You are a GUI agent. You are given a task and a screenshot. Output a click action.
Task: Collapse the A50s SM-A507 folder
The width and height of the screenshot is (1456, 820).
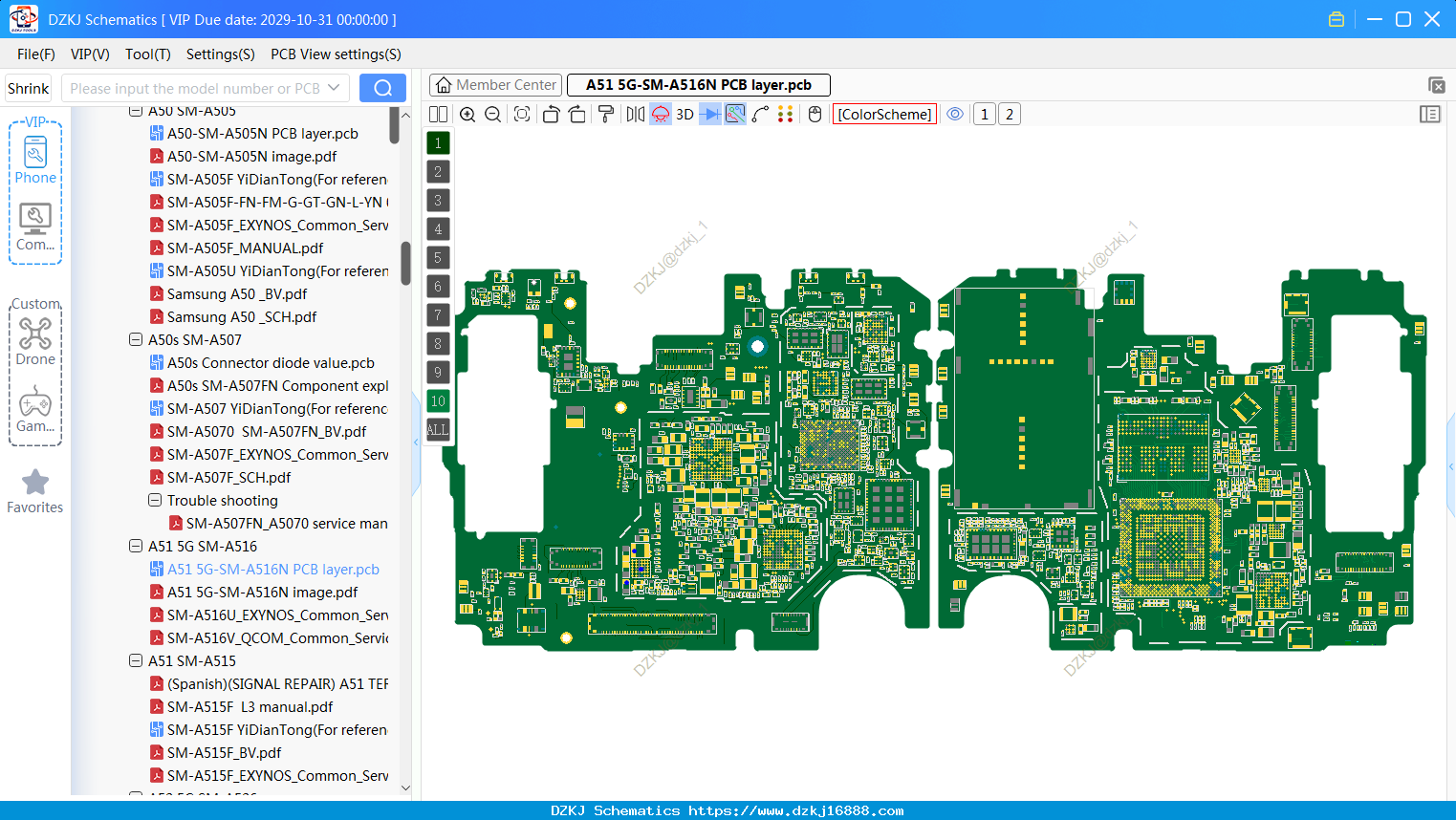136,340
